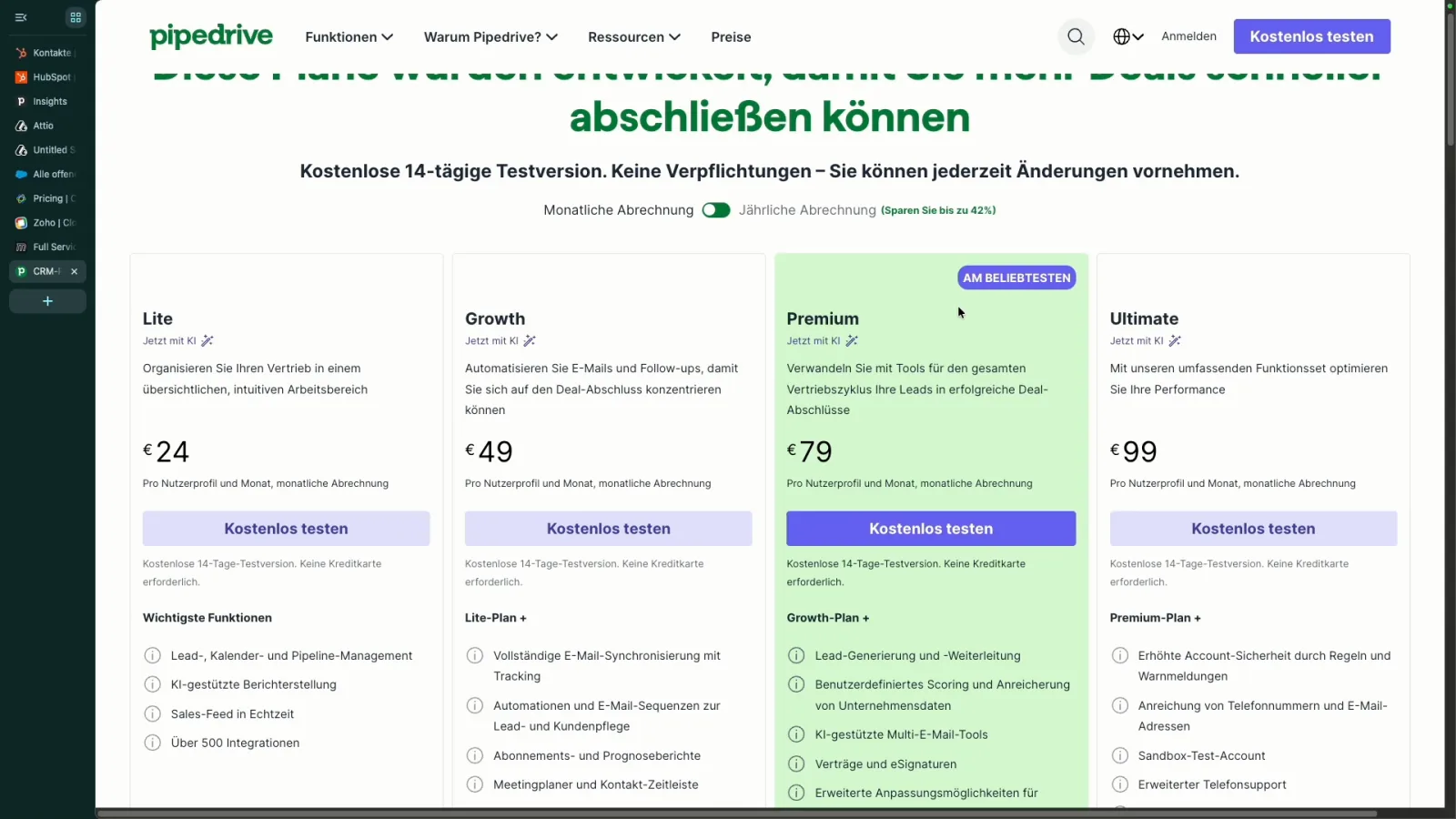Click the Anmelden link
1456x819 pixels.
pos(1188,36)
